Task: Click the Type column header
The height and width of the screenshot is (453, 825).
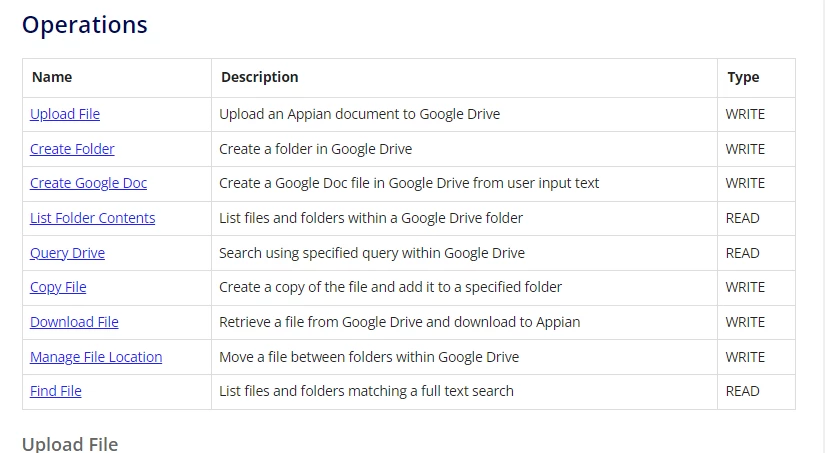Action: pyautogui.click(x=743, y=77)
